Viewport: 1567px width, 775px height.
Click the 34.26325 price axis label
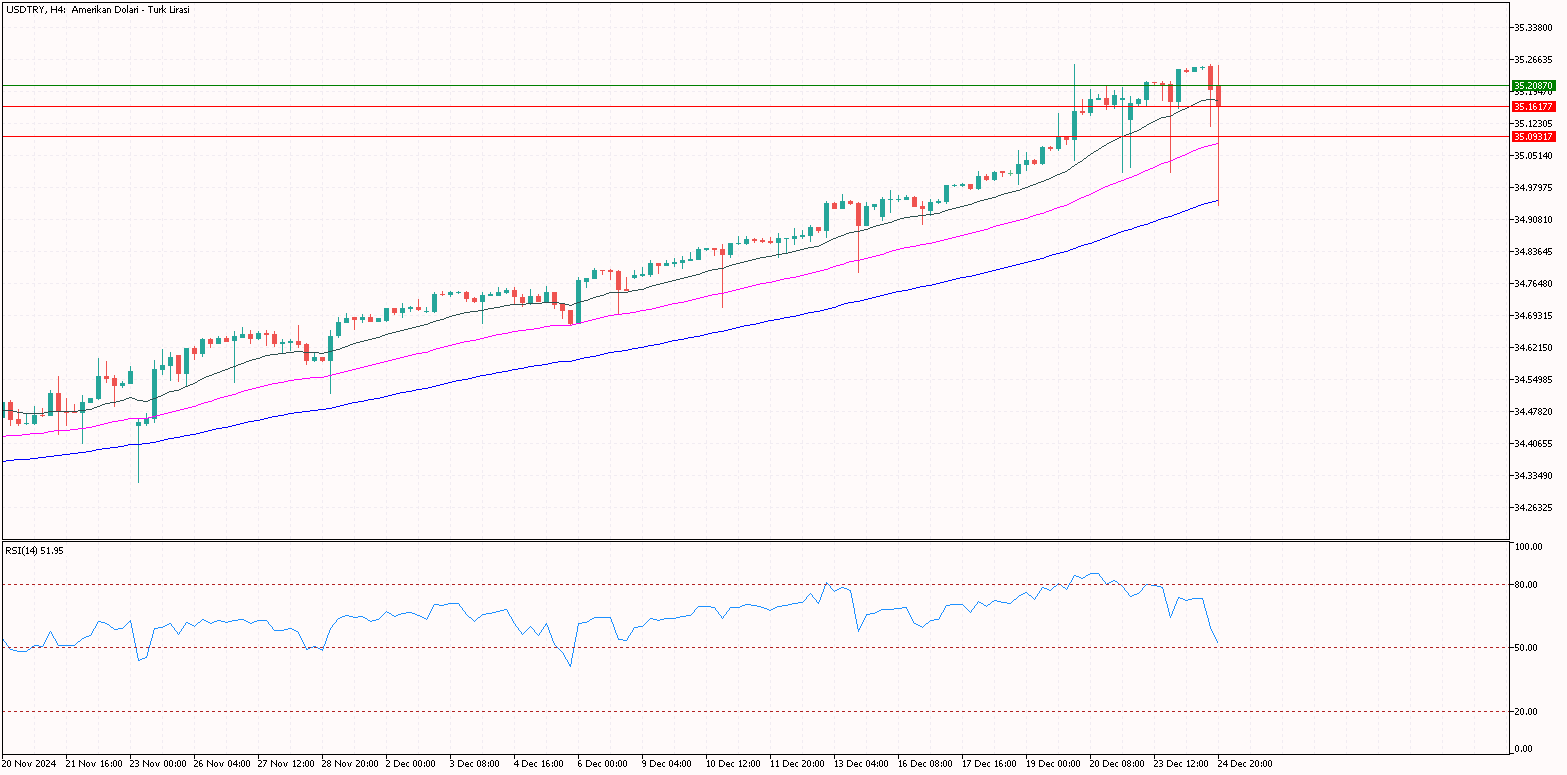tap(1533, 508)
